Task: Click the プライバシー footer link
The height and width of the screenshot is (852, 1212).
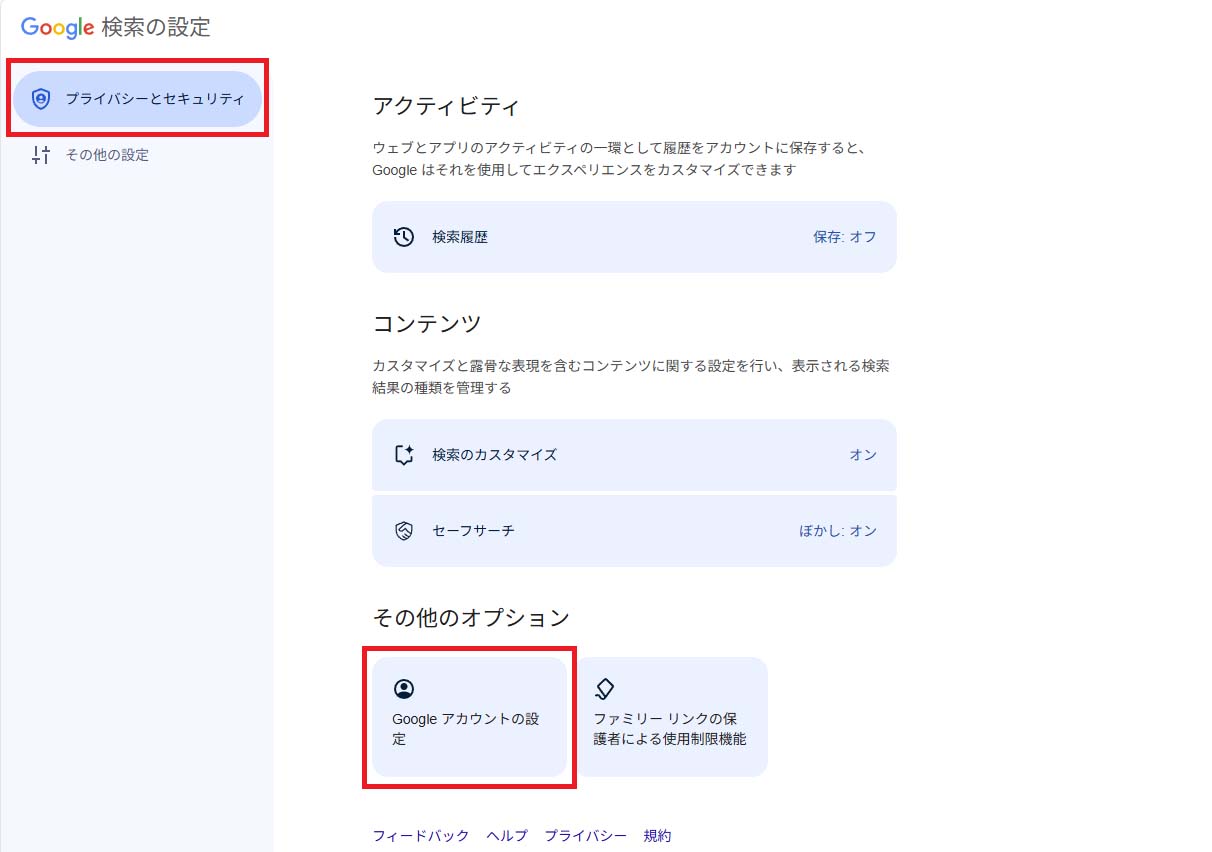Action: point(586,836)
